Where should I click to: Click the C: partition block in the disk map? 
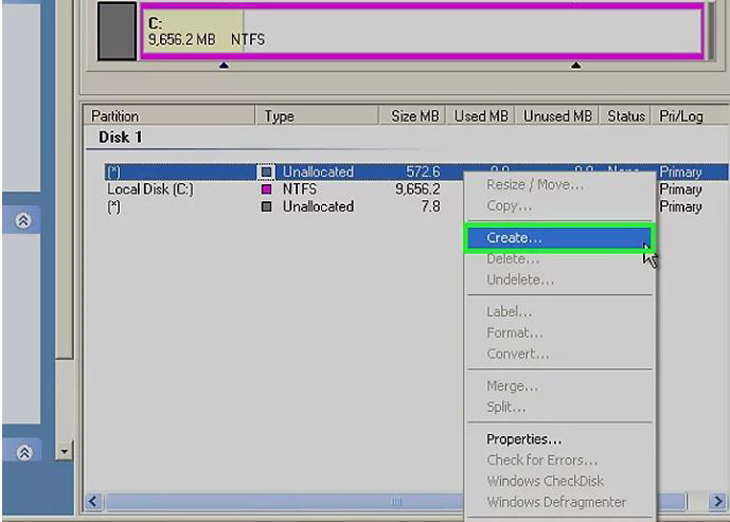tap(422, 31)
